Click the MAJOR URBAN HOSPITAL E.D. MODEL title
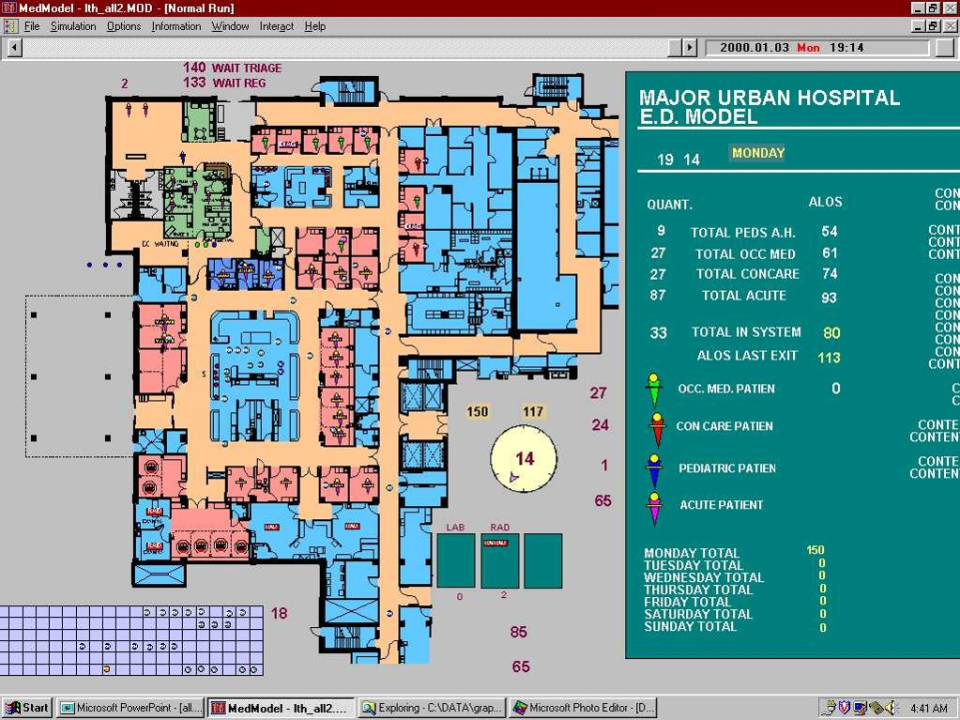This screenshot has height=720, width=960. point(769,107)
